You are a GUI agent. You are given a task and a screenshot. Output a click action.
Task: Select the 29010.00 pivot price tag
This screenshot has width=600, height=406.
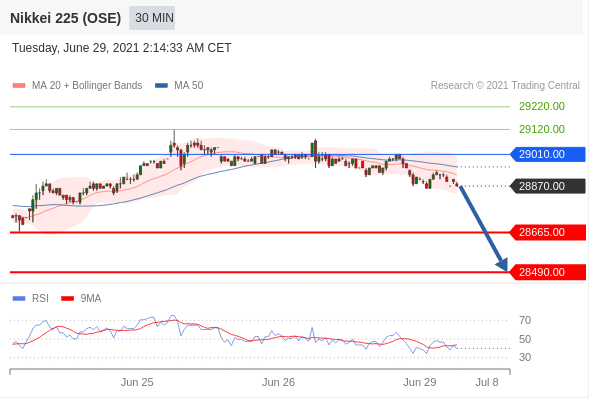point(548,154)
